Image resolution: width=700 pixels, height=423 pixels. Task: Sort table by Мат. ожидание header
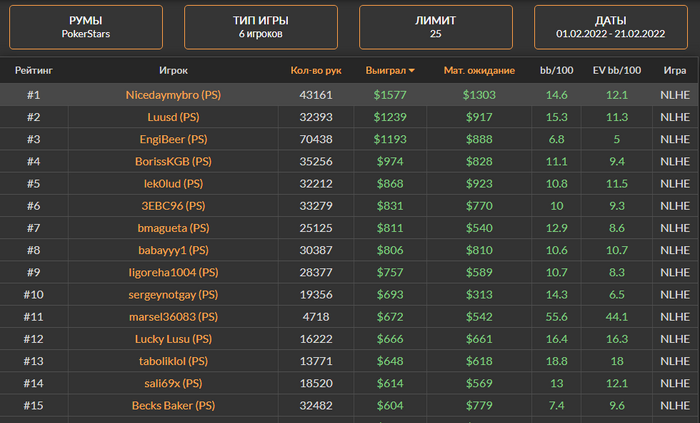[479, 71]
